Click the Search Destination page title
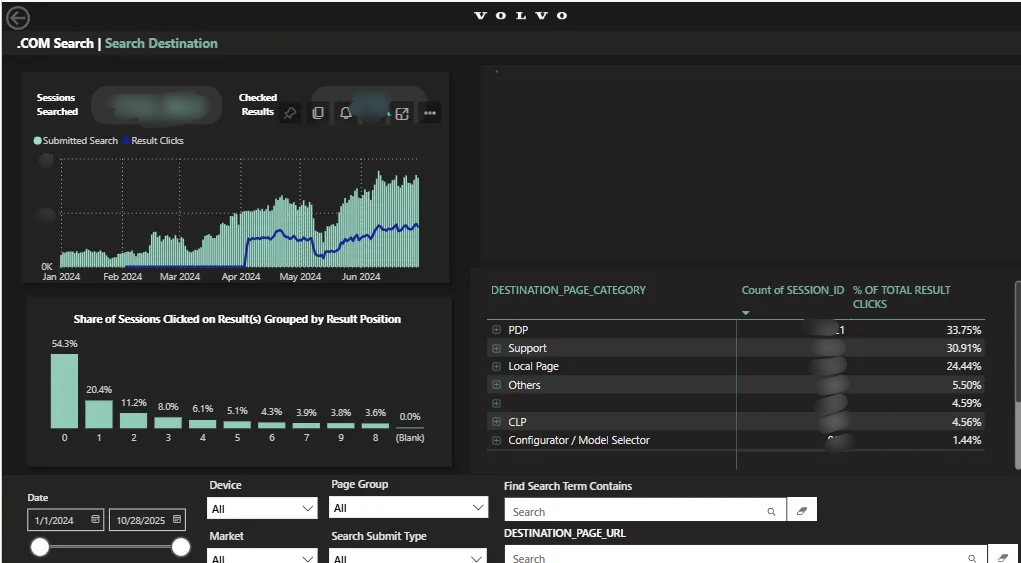The height and width of the screenshot is (563, 1021). [x=161, y=44]
